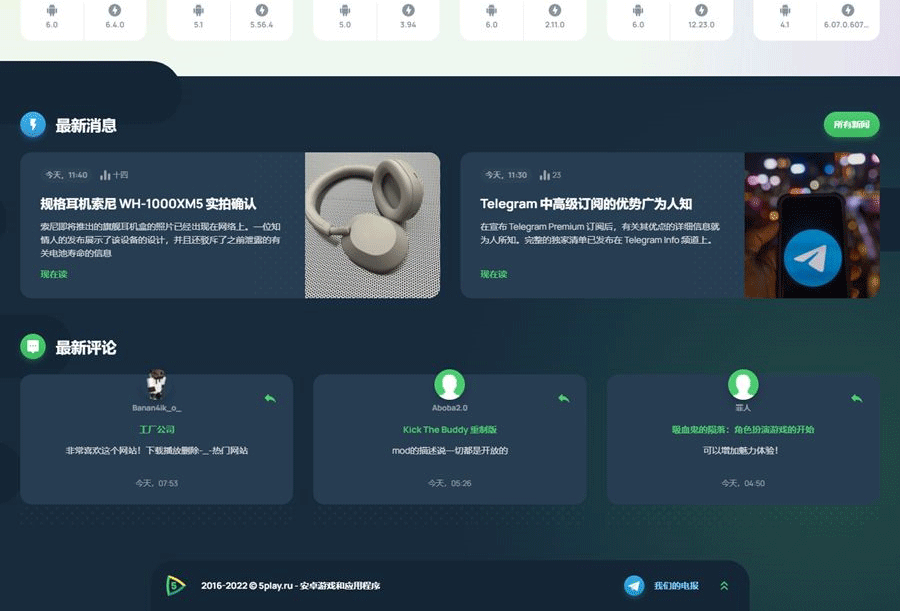Click the lightning version icon above 6.07.0.607

pyautogui.click(x=848, y=10)
